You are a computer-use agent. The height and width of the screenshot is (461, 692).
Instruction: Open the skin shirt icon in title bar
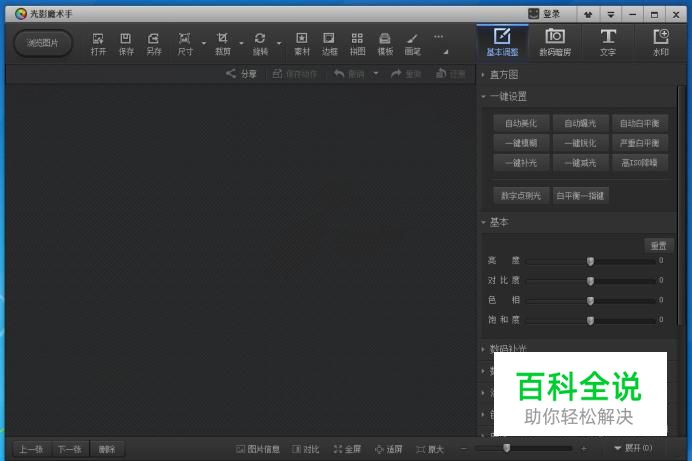point(588,15)
